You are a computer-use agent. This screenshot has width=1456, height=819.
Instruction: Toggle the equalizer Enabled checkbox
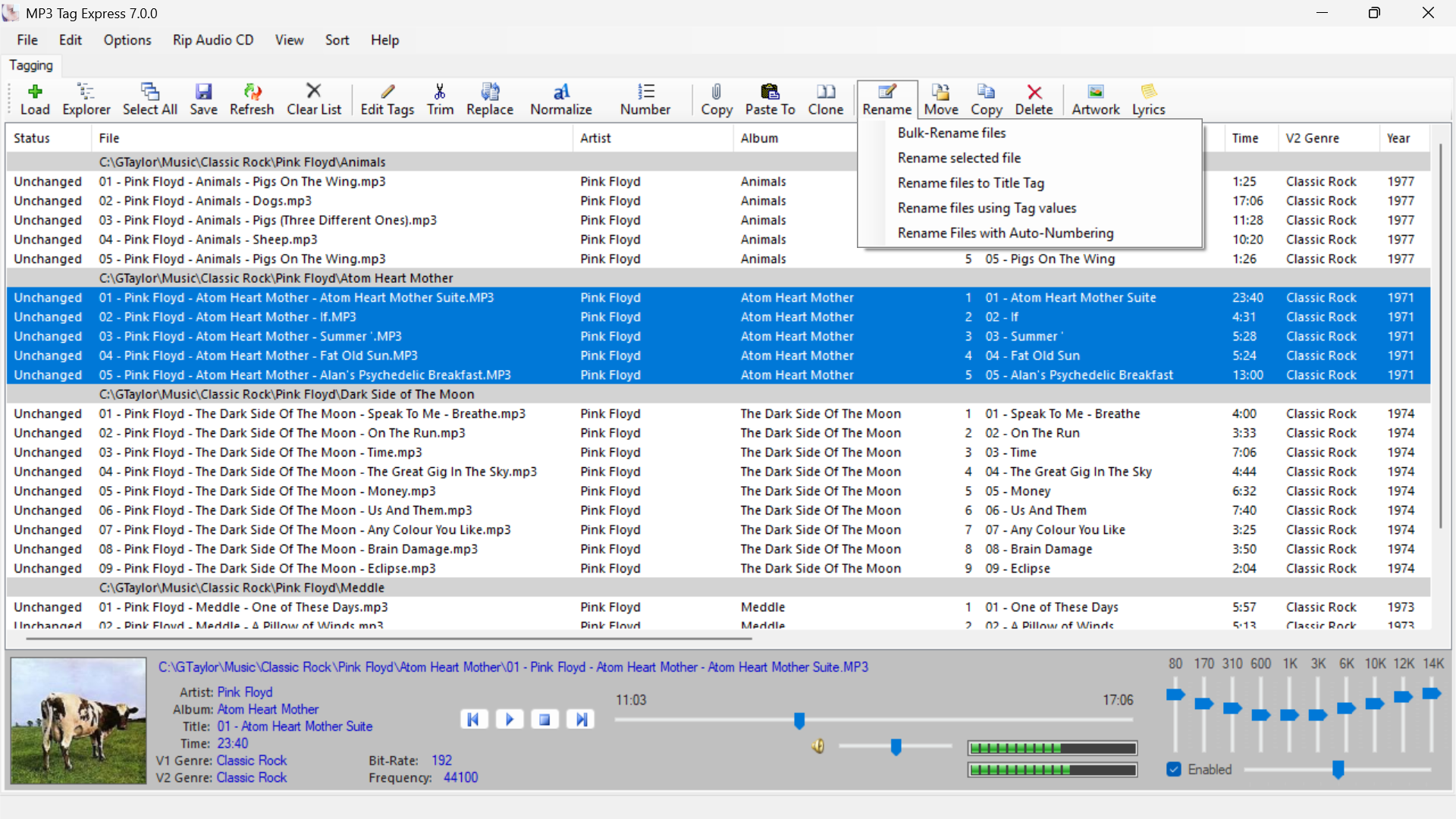1174,769
